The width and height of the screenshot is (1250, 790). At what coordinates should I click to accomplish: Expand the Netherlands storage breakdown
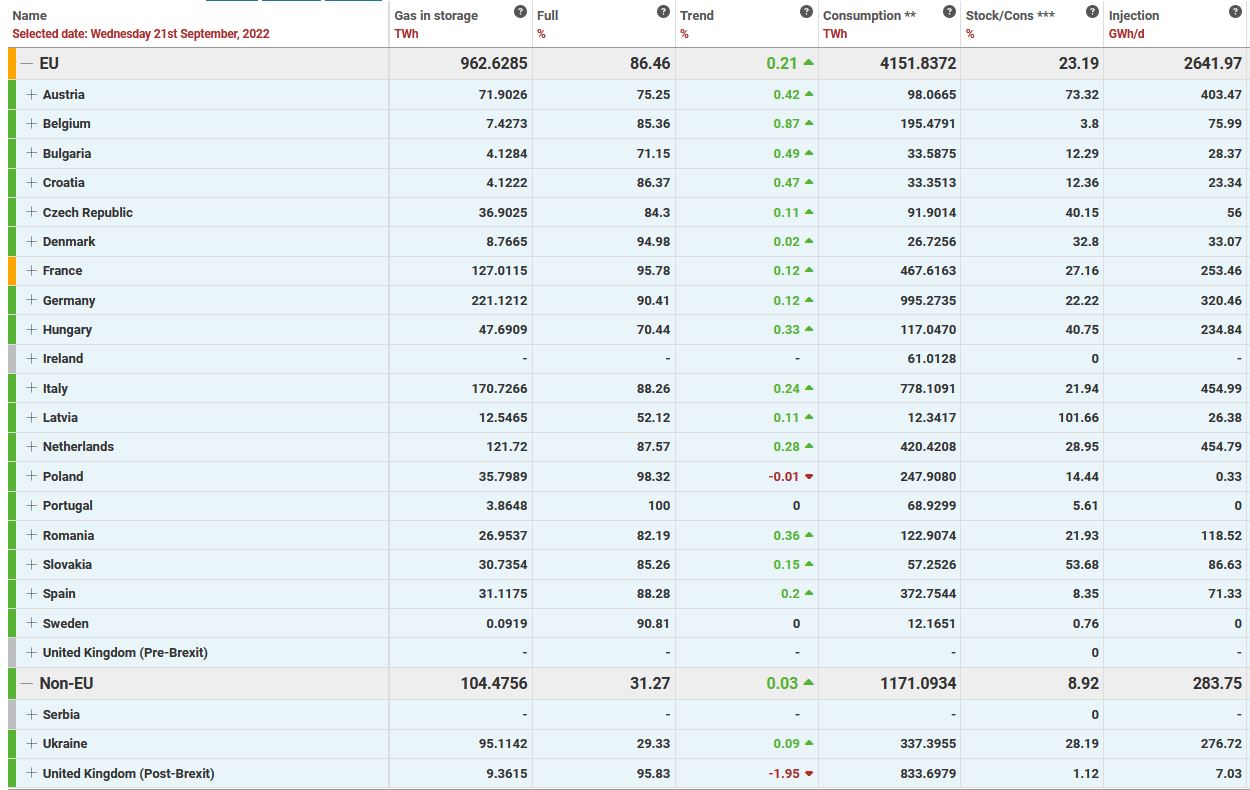pos(32,447)
